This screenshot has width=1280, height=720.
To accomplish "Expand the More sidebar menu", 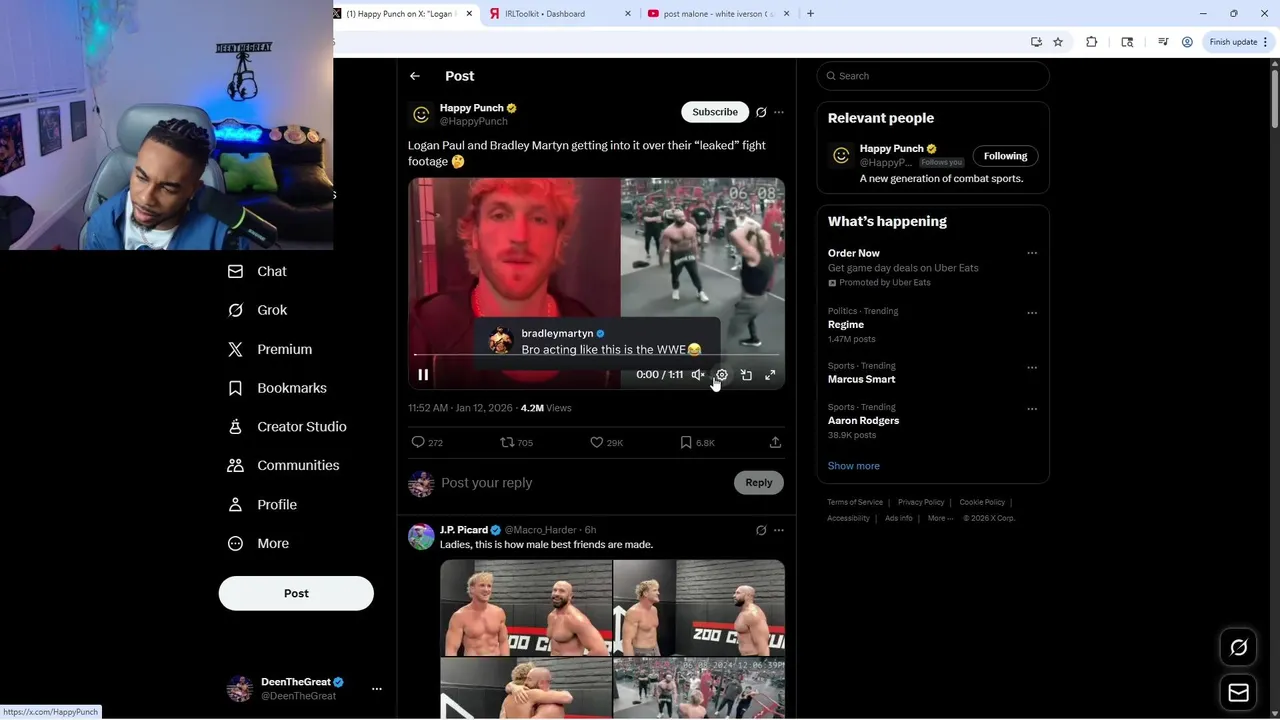I will pyautogui.click(x=258, y=544).
